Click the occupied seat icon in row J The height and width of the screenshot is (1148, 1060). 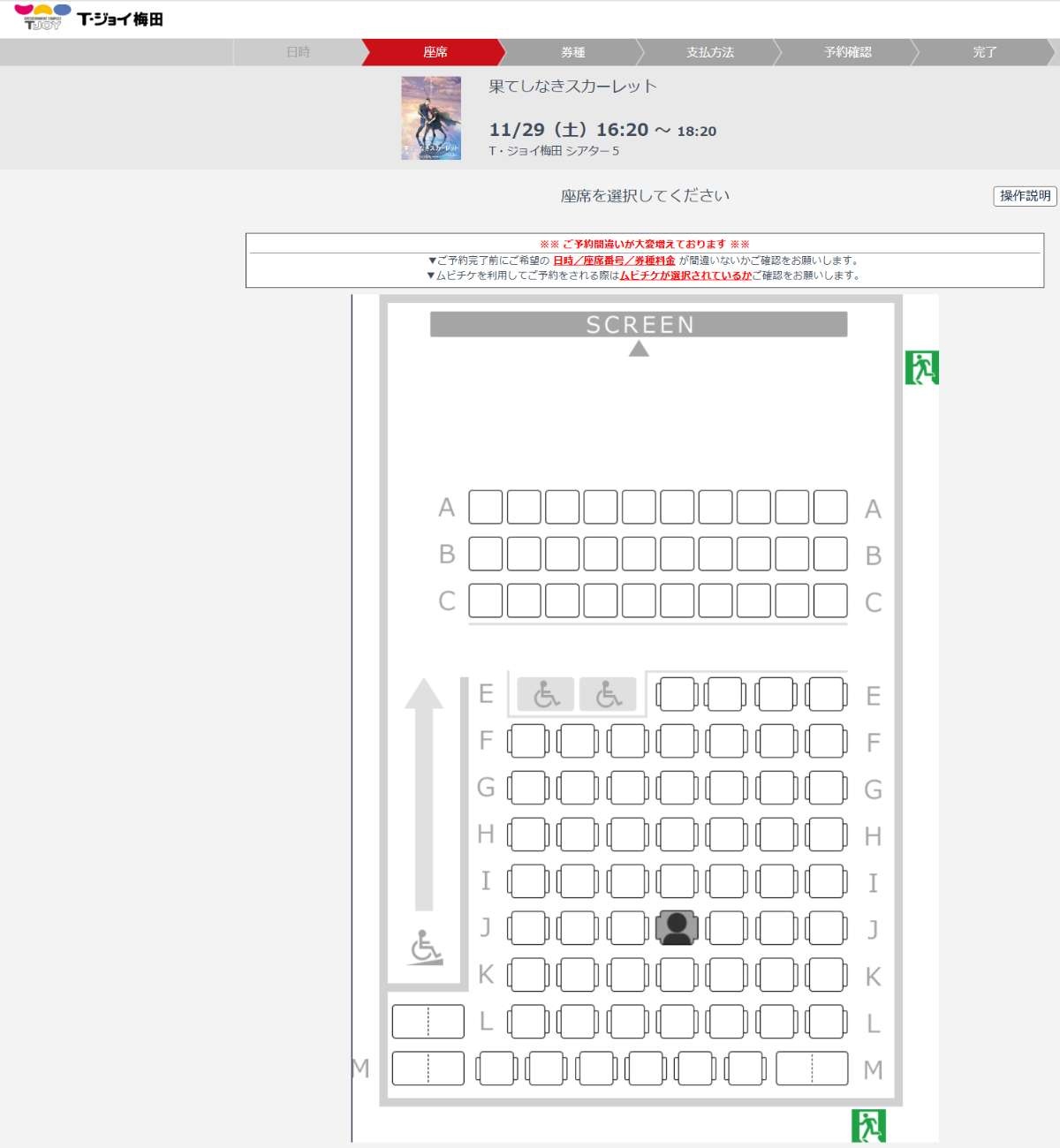pos(677,928)
